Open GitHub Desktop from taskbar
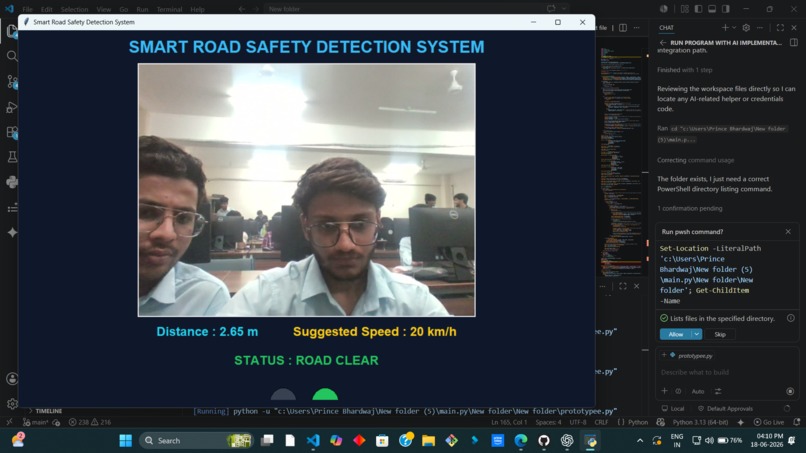The width and height of the screenshot is (806, 453). click(544, 441)
